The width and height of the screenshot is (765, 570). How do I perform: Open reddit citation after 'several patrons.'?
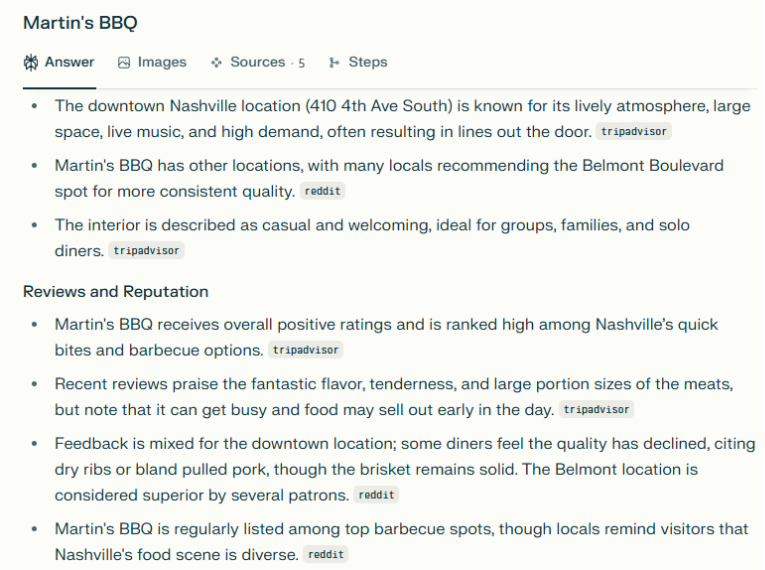pyautogui.click(x=376, y=495)
